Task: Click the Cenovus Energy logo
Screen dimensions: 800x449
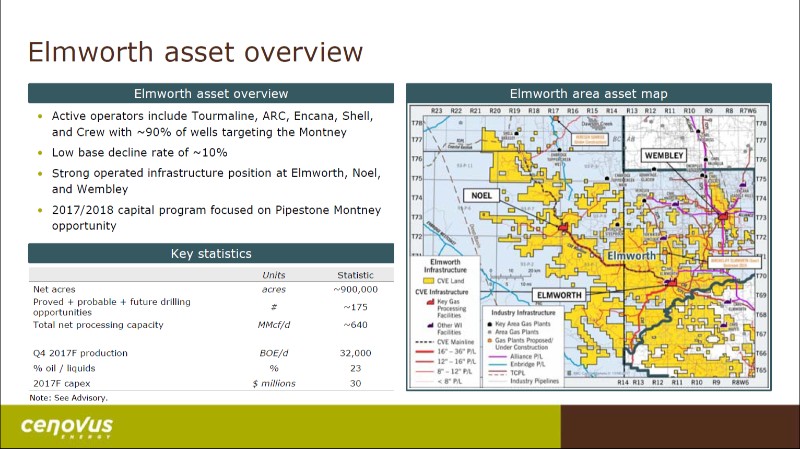Action: pyautogui.click(x=66, y=427)
